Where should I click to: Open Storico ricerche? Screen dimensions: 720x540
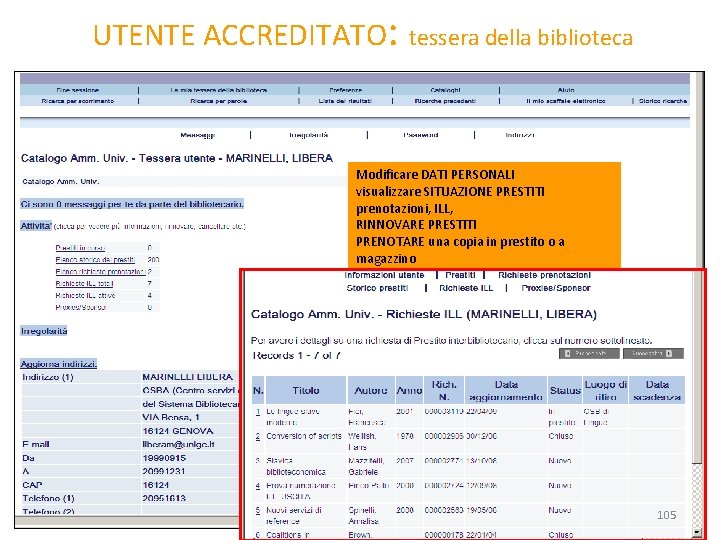pos(663,101)
